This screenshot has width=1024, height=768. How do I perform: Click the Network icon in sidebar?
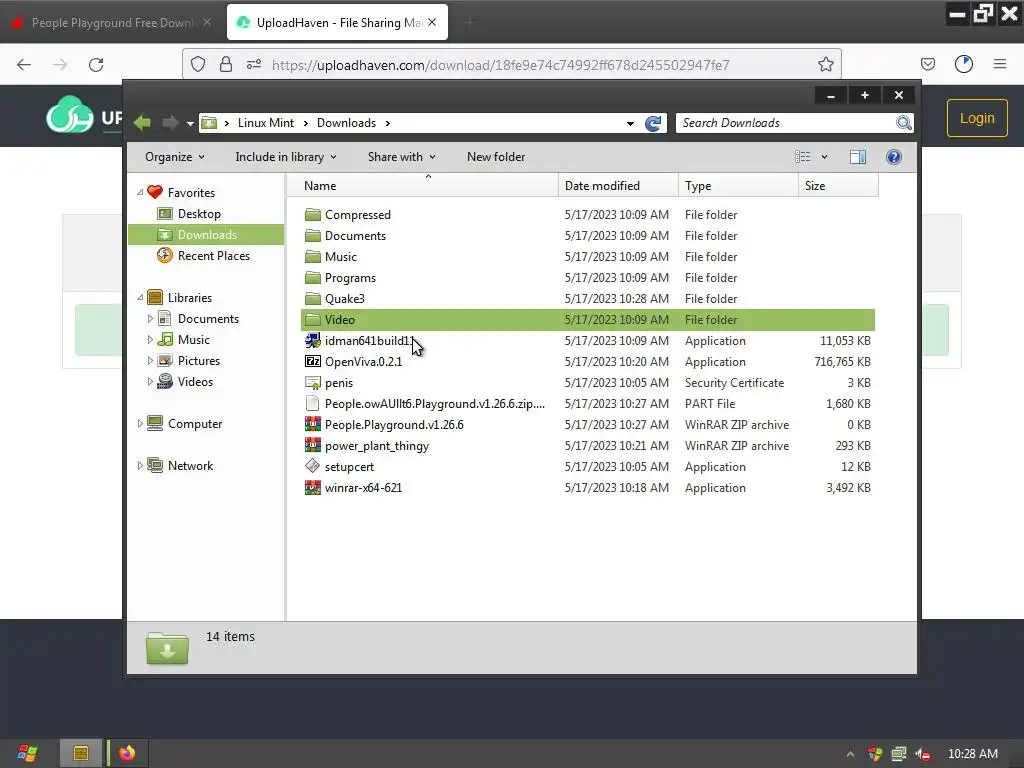[155, 466]
